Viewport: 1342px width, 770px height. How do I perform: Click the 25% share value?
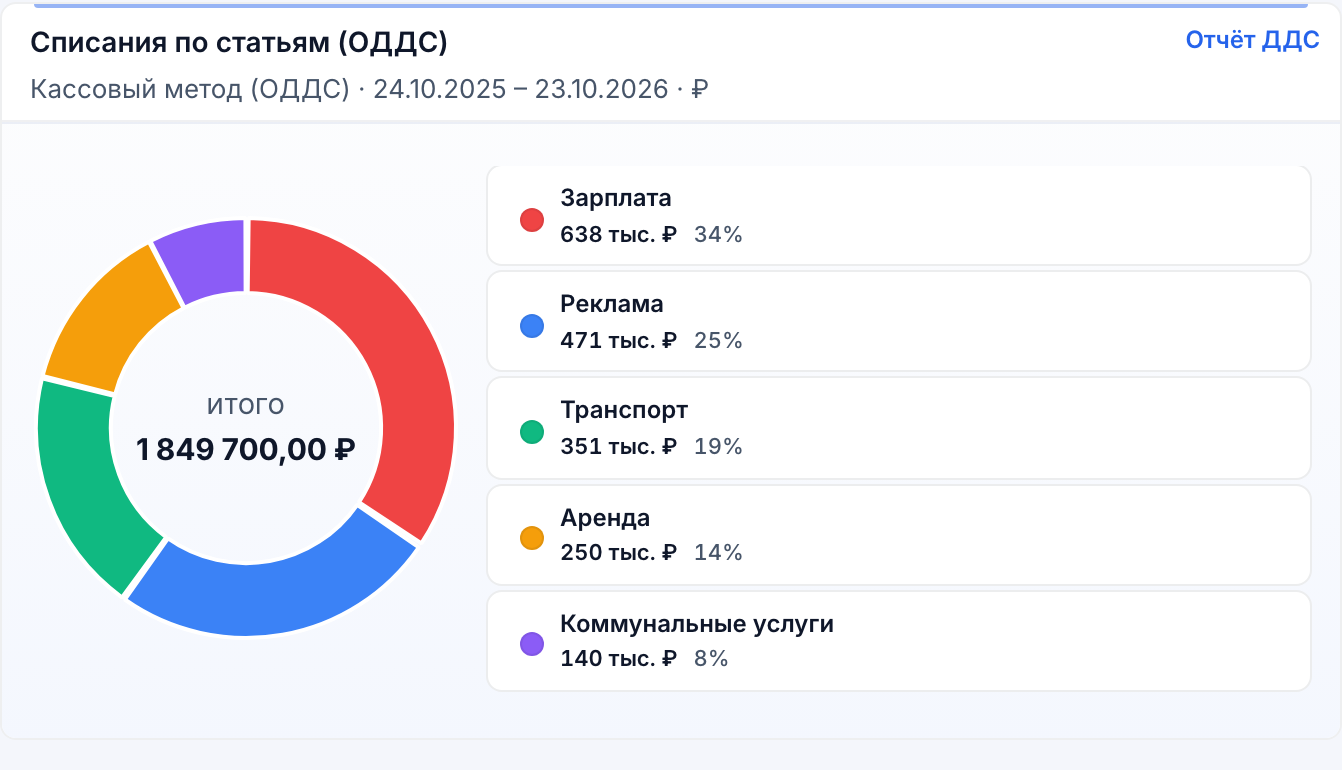point(718,341)
